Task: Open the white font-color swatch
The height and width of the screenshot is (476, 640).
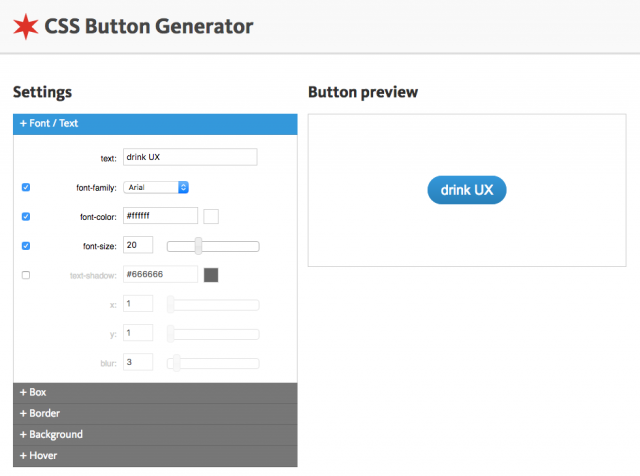Action: pos(211,216)
